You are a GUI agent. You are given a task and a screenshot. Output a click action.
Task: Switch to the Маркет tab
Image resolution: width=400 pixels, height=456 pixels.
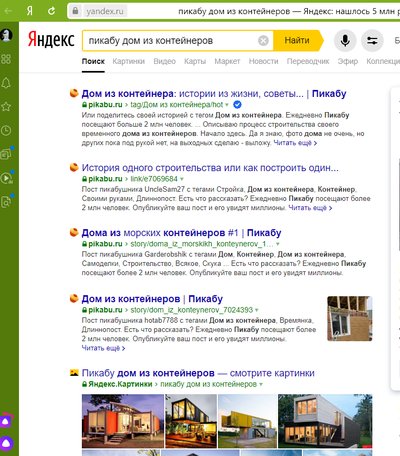227,61
